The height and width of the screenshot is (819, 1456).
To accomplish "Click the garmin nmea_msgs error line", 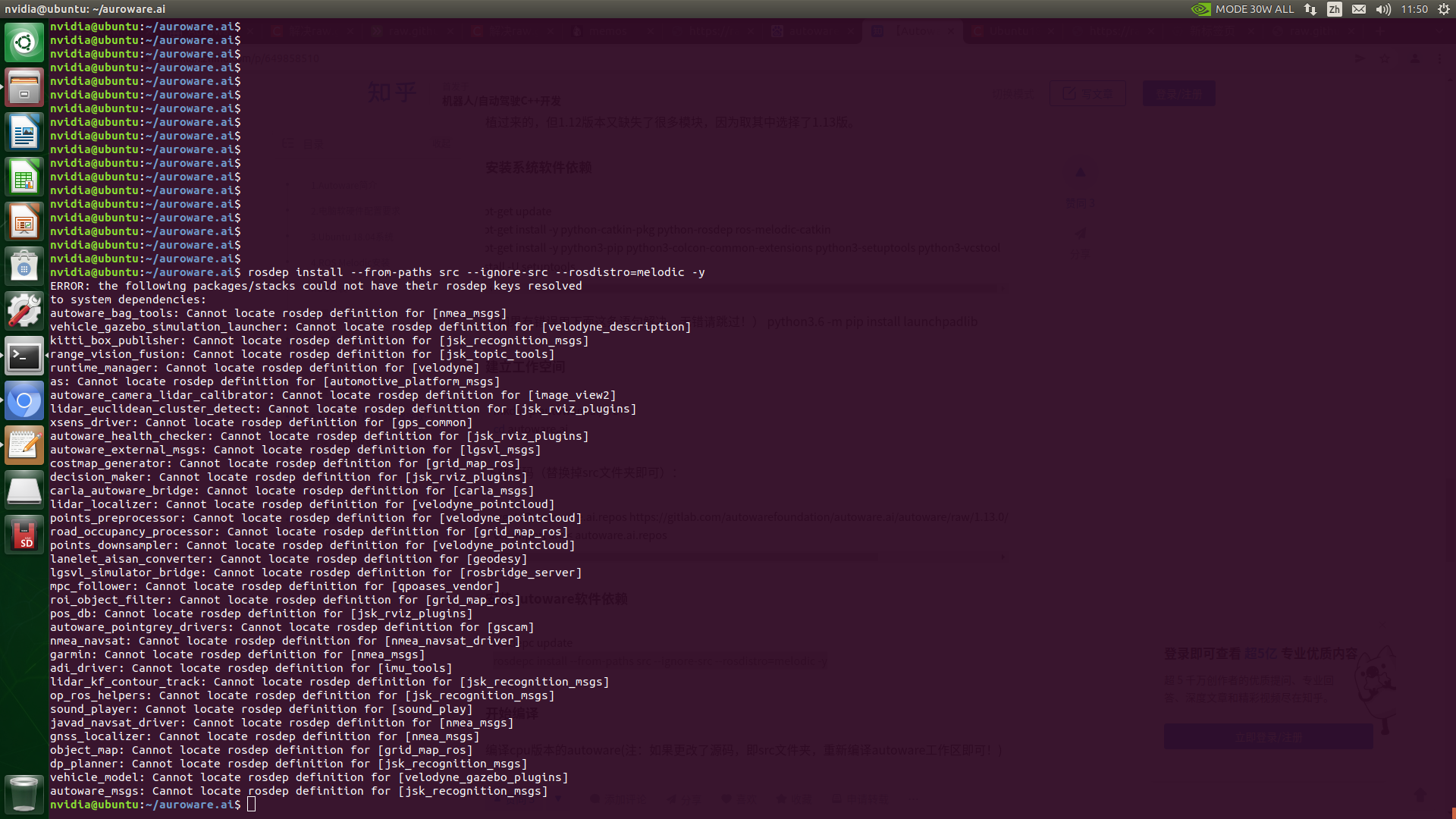I will tap(237, 654).
